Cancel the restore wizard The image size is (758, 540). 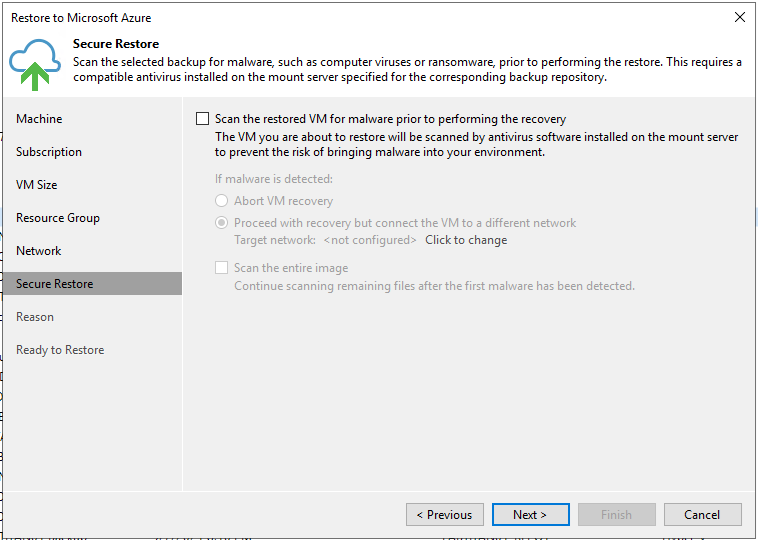point(702,514)
